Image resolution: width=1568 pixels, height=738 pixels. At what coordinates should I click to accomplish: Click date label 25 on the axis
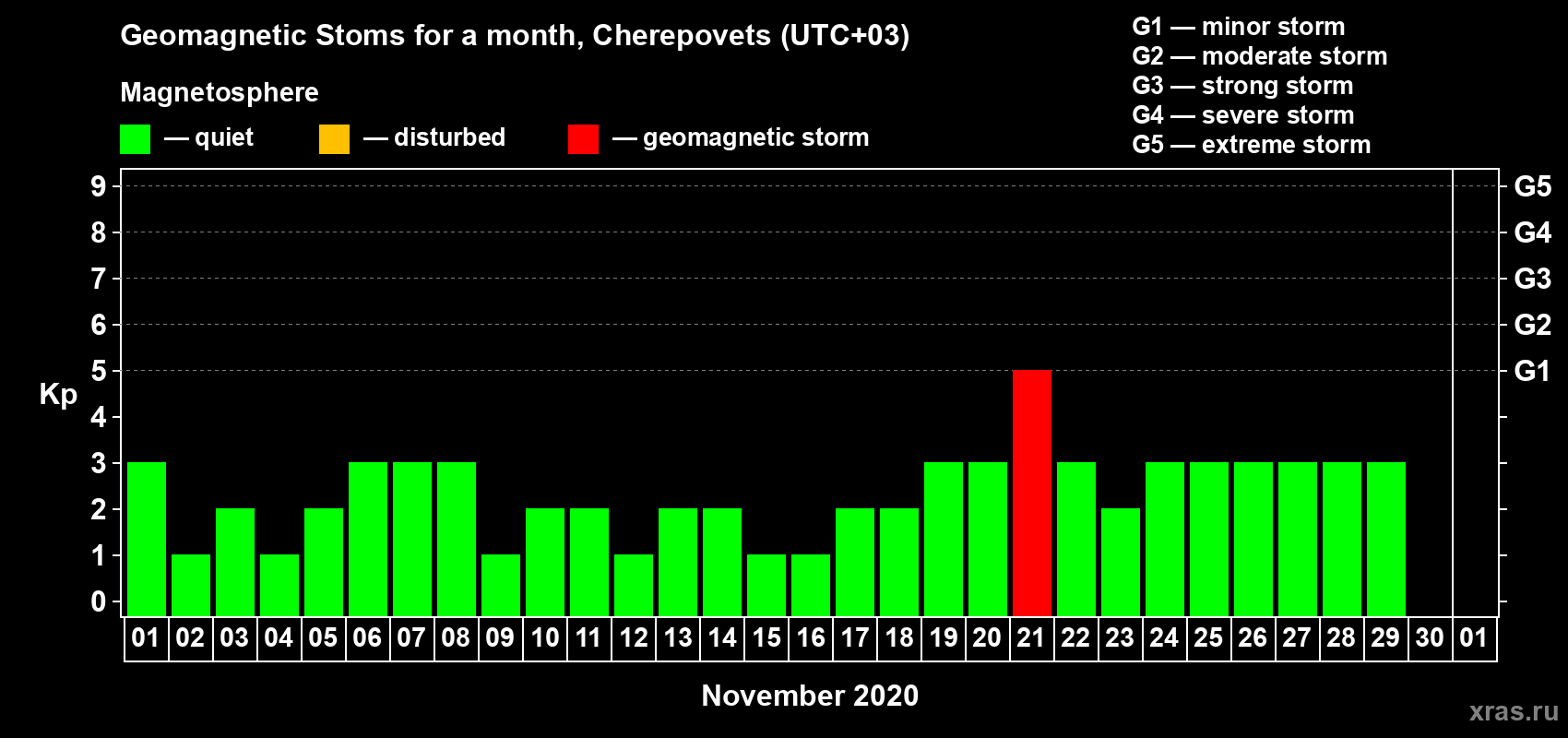[1208, 638]
